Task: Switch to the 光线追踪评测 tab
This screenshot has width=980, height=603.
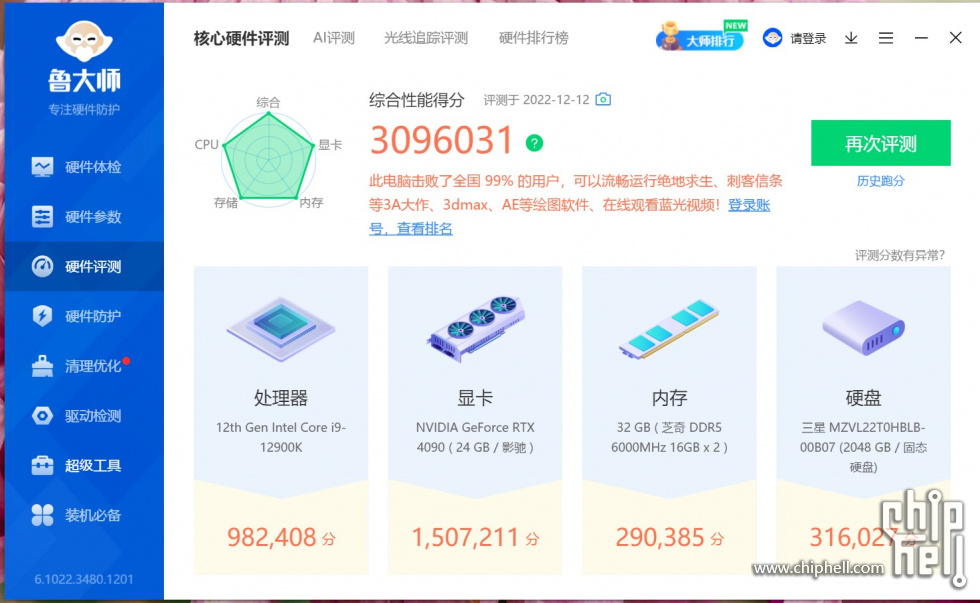Action: tap(426, 38)
